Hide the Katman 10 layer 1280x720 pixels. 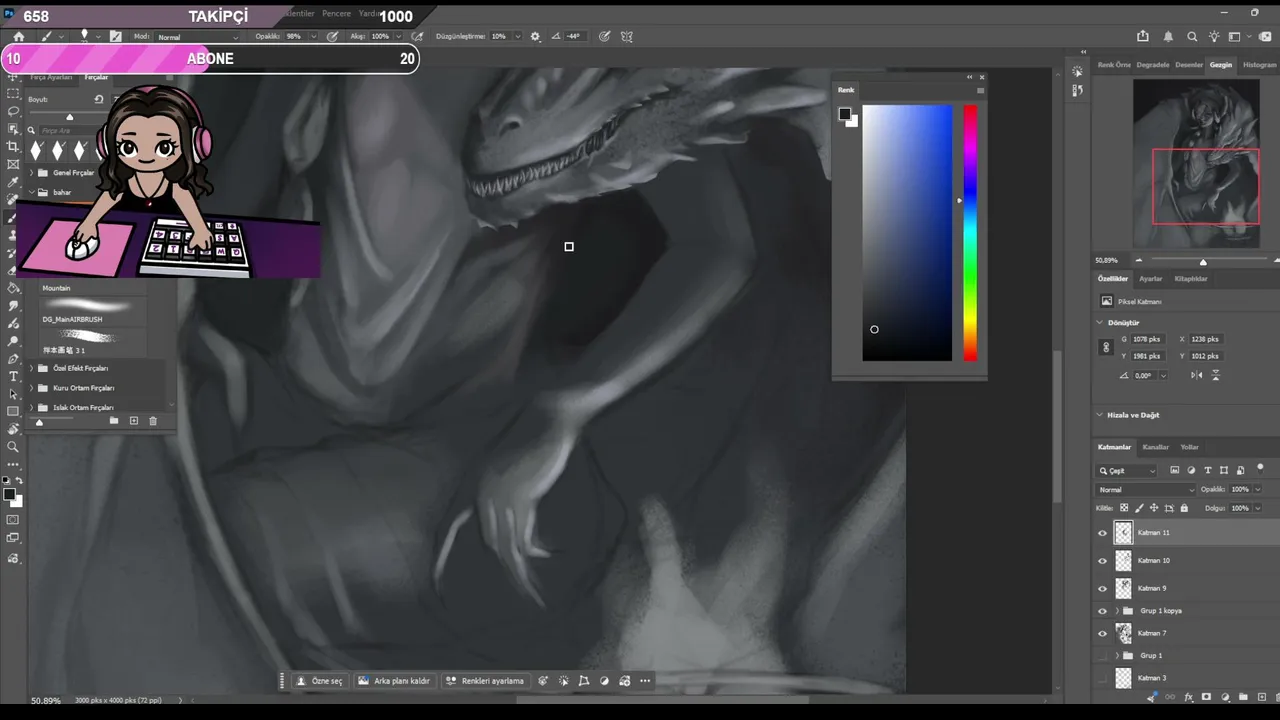[1103, 561]
